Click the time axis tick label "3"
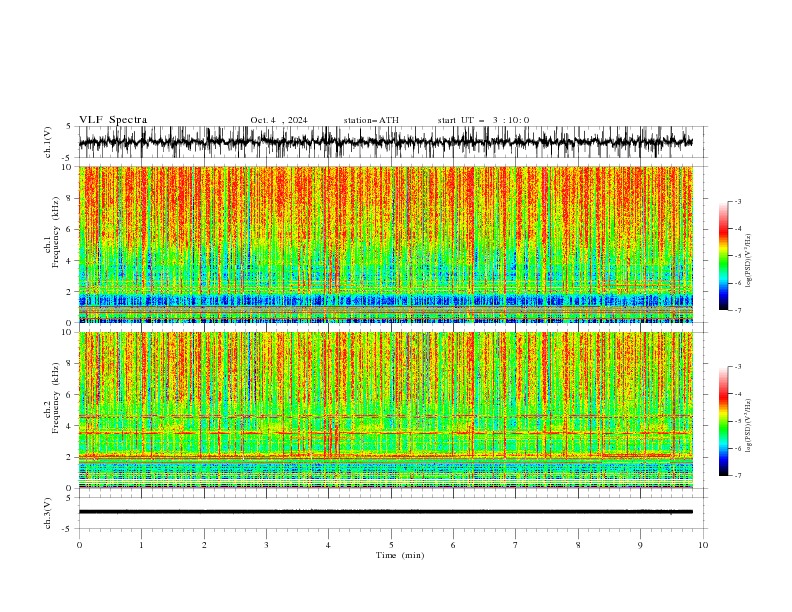 pyautogui.click(x=266, y=545)
